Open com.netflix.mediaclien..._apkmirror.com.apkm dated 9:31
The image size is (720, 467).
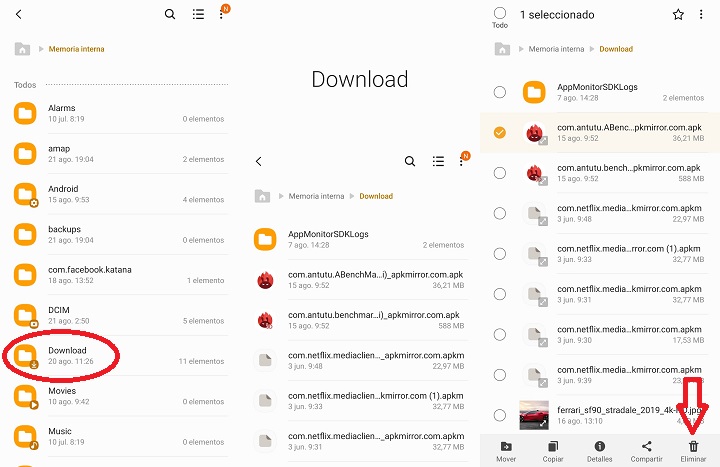pos(360,441)
